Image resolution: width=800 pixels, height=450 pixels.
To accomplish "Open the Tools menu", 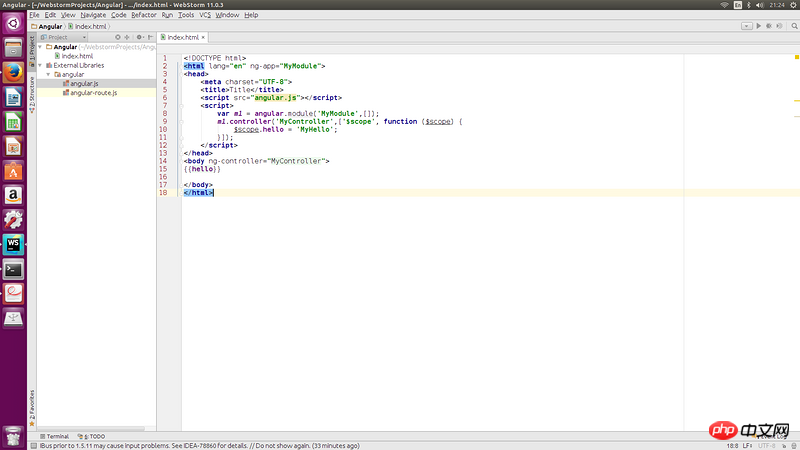I will pos(186,15).
